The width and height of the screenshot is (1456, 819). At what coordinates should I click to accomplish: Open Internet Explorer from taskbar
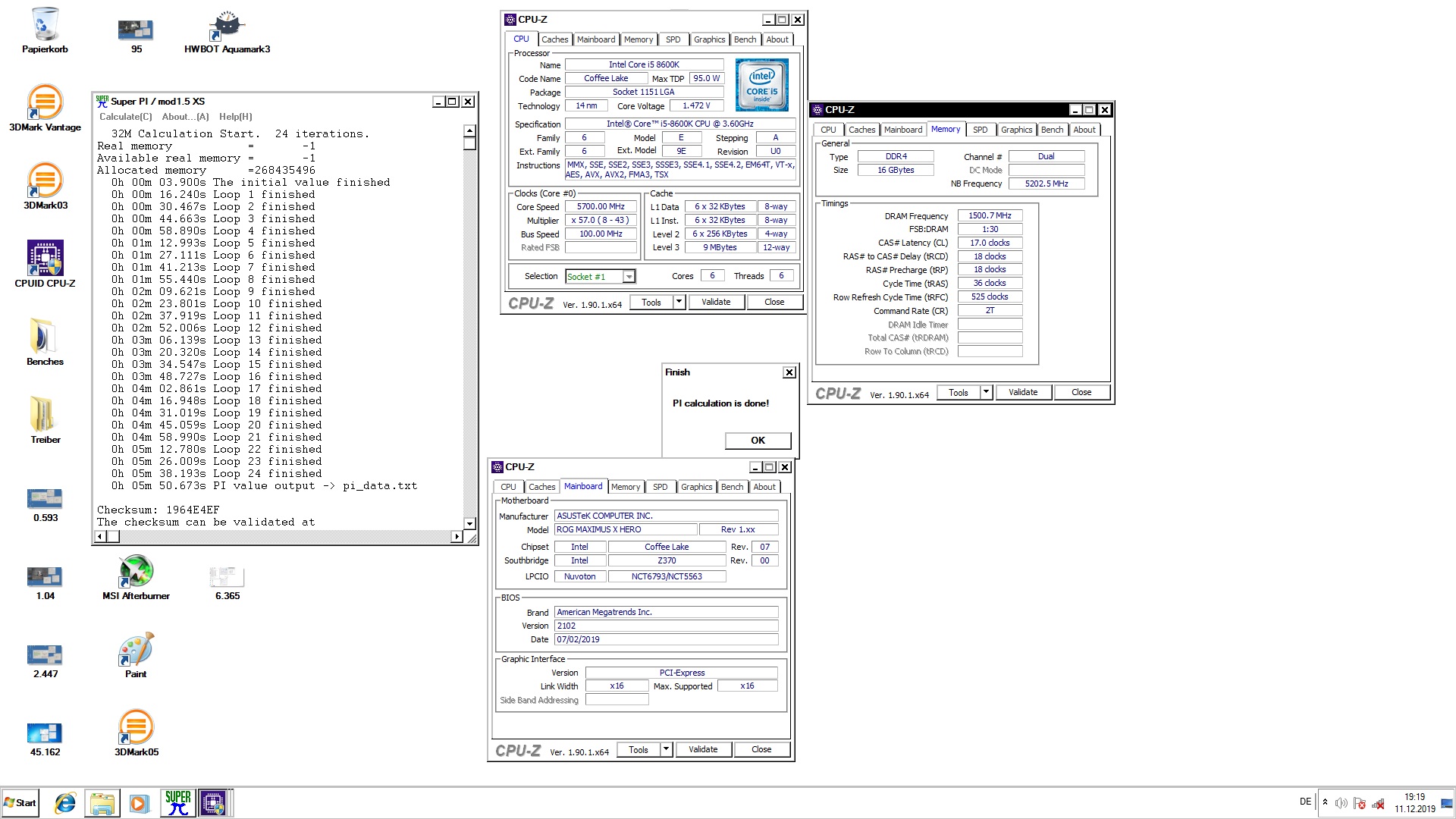coord(65,803)
